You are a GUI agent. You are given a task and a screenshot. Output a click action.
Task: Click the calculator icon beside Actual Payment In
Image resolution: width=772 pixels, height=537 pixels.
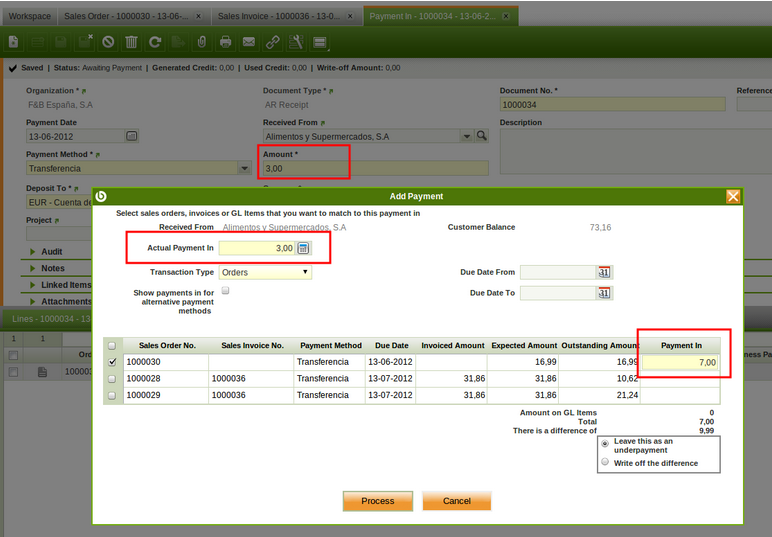pos(304,248)
